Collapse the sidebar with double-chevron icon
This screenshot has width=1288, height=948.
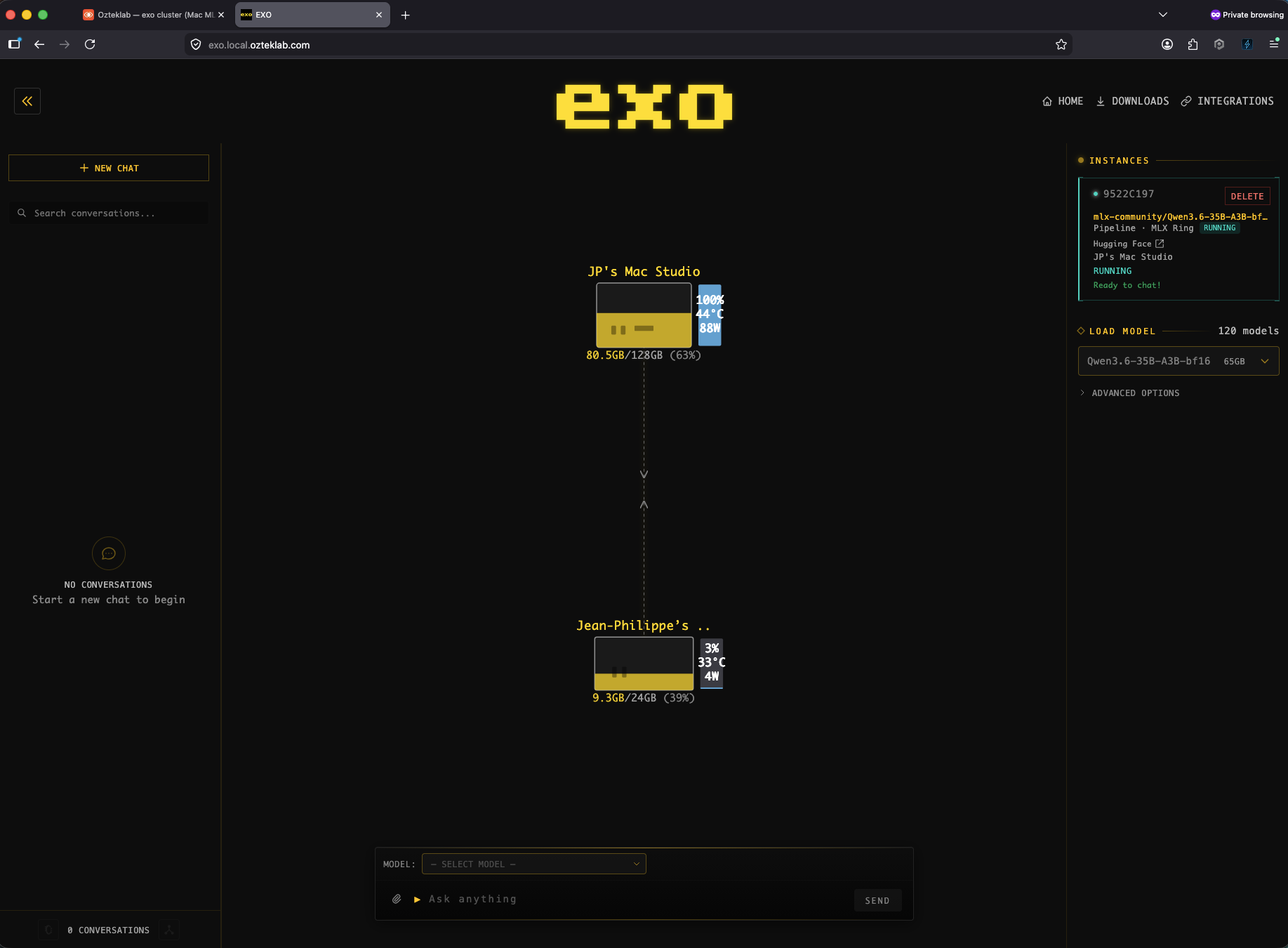coord(27,101)
